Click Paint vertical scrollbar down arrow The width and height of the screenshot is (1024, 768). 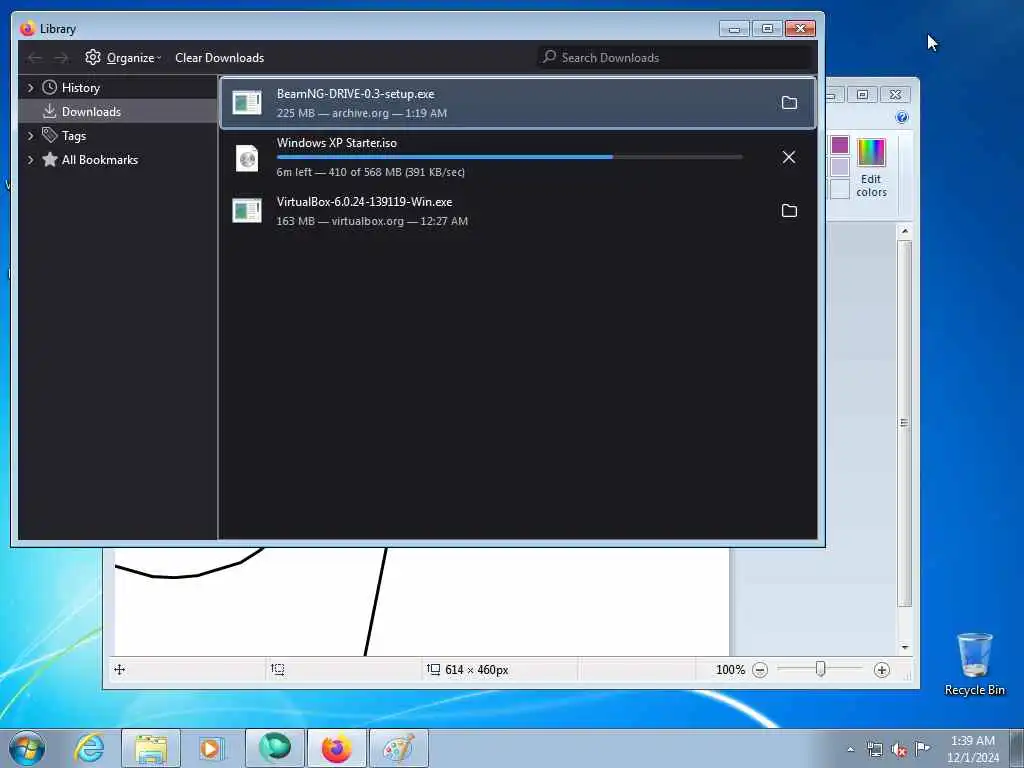coord(904,647)
